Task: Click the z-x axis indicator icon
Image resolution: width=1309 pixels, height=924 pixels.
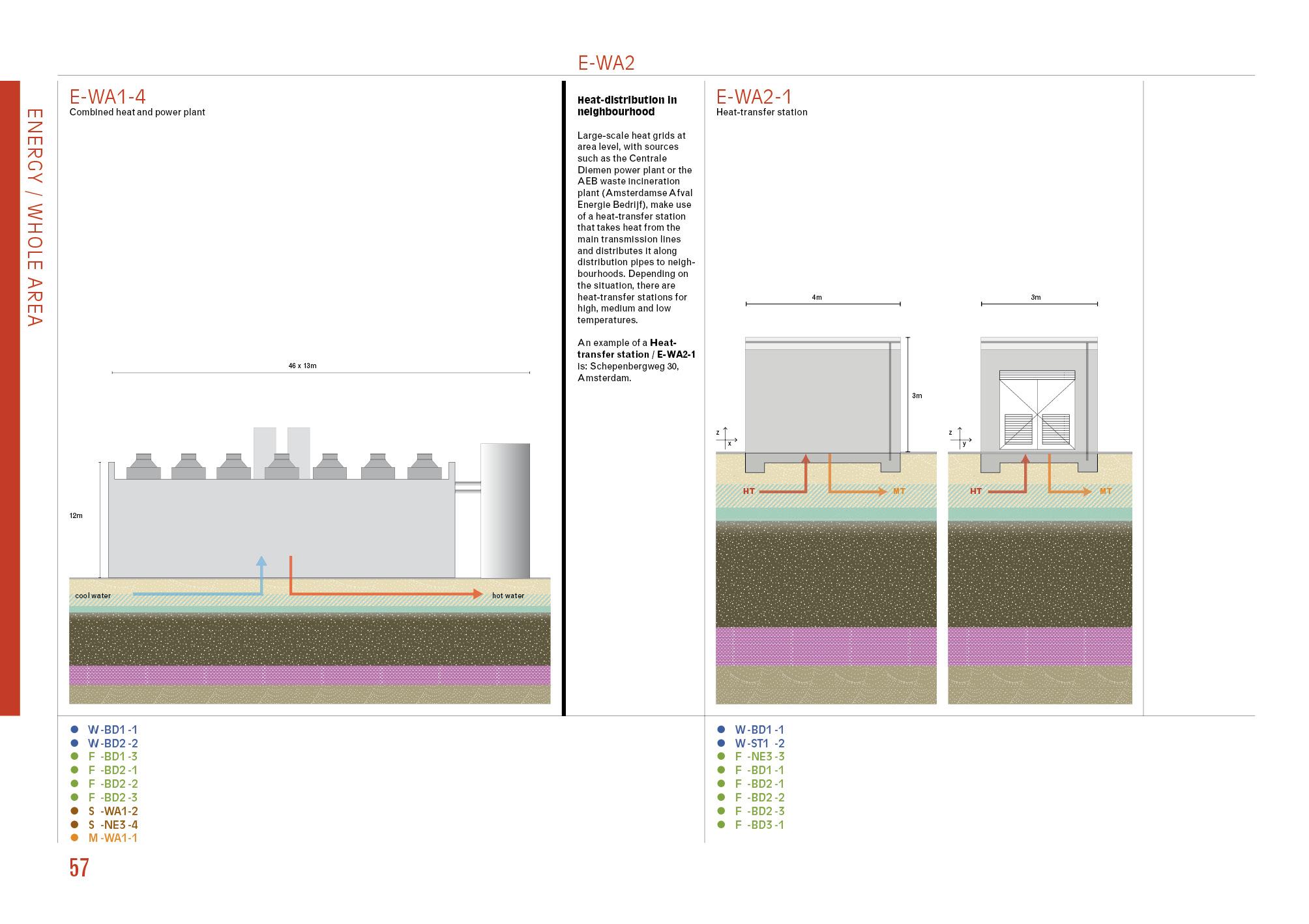Action: point(726,437)
